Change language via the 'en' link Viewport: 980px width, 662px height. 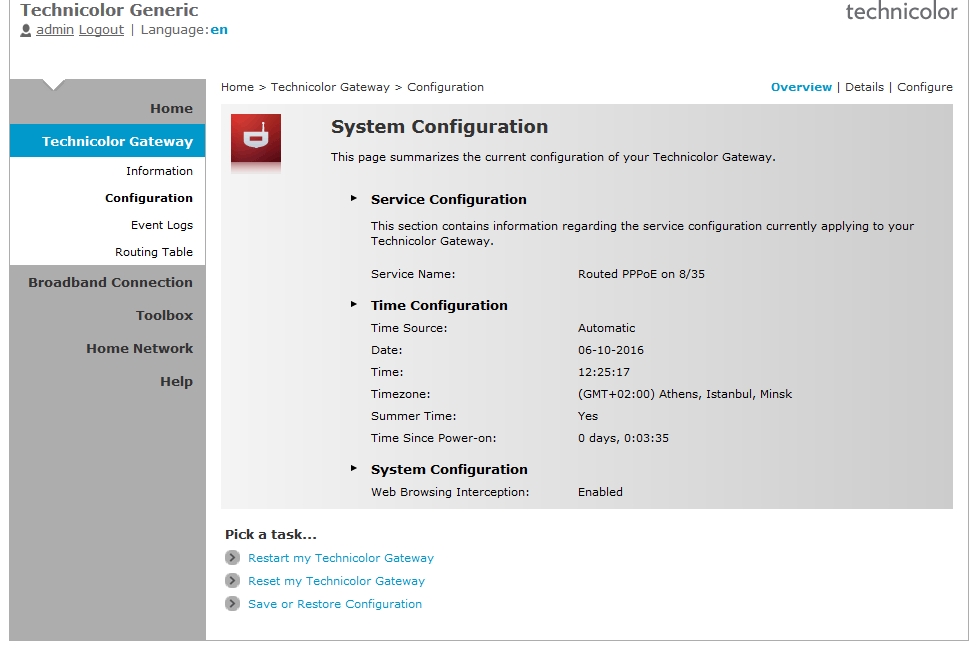tap(219, 30)
